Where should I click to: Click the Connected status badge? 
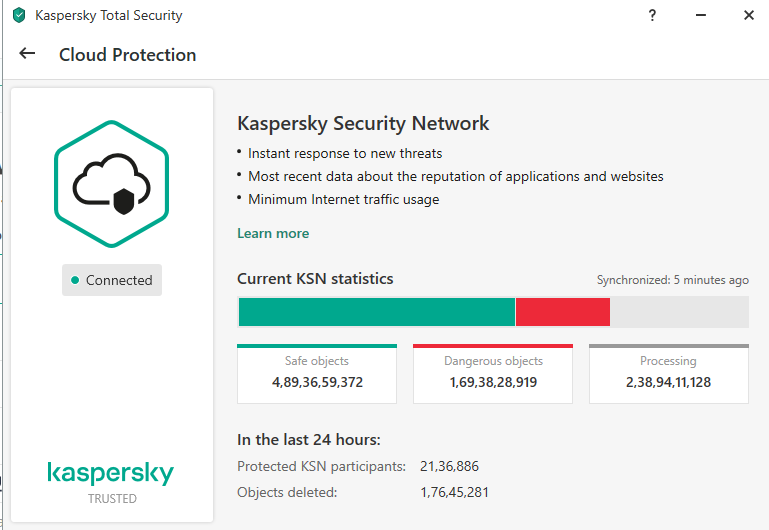click(x=112, y=280)
